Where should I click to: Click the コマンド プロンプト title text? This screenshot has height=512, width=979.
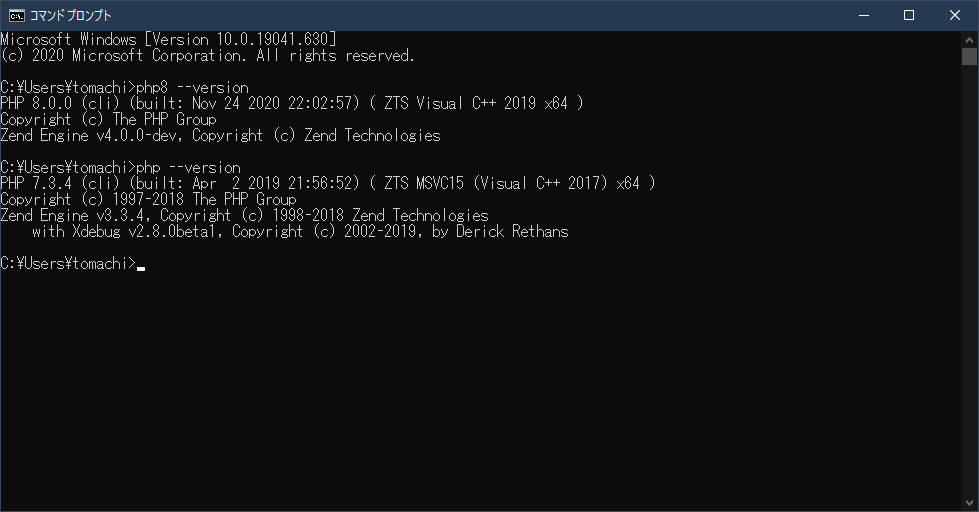point(71,15)
